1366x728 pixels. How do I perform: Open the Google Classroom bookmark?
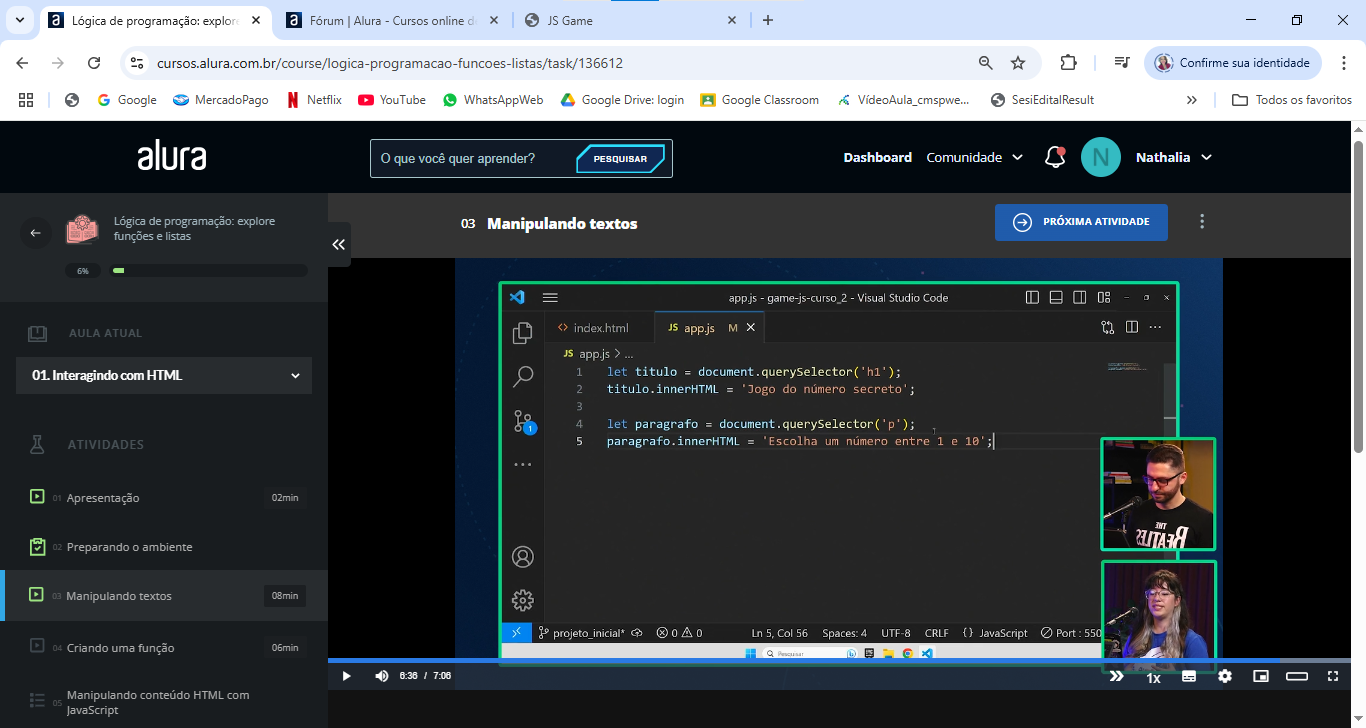760,100
